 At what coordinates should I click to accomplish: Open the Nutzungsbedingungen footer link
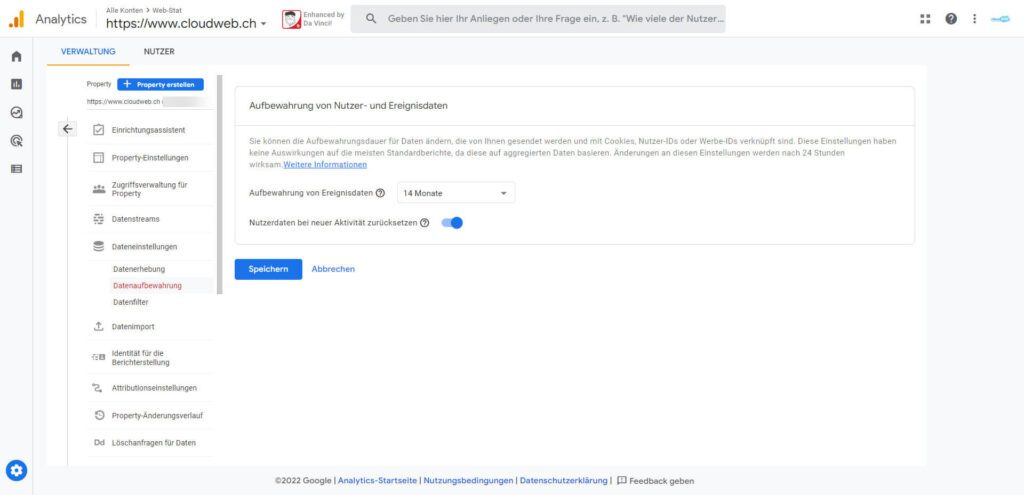468,481
